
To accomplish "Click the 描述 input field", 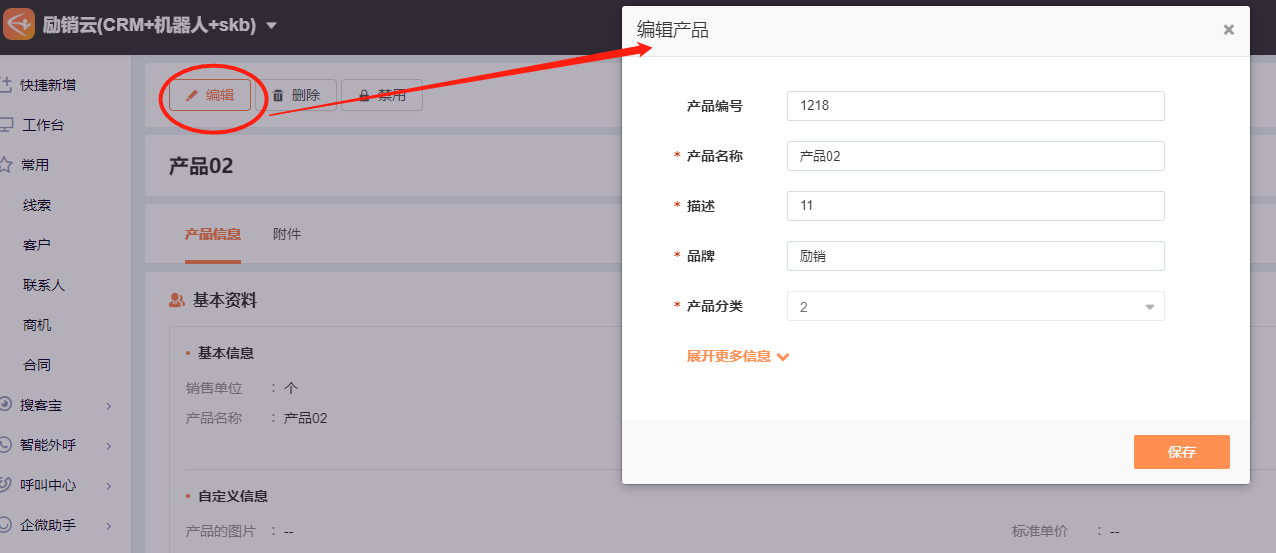I will point(976,206).
